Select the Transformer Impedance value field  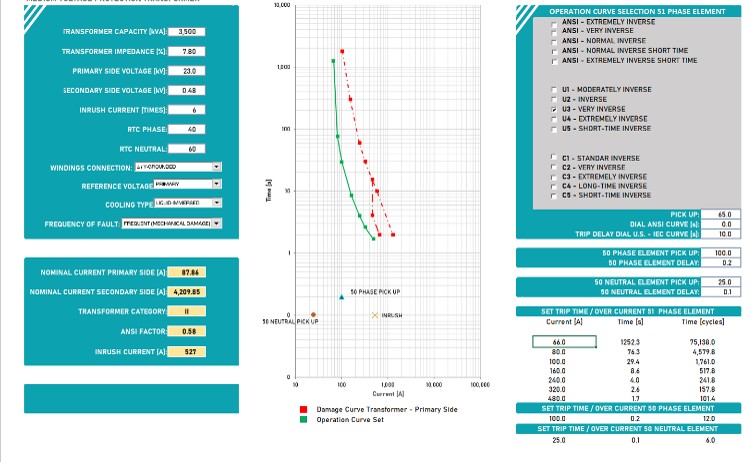187,51
